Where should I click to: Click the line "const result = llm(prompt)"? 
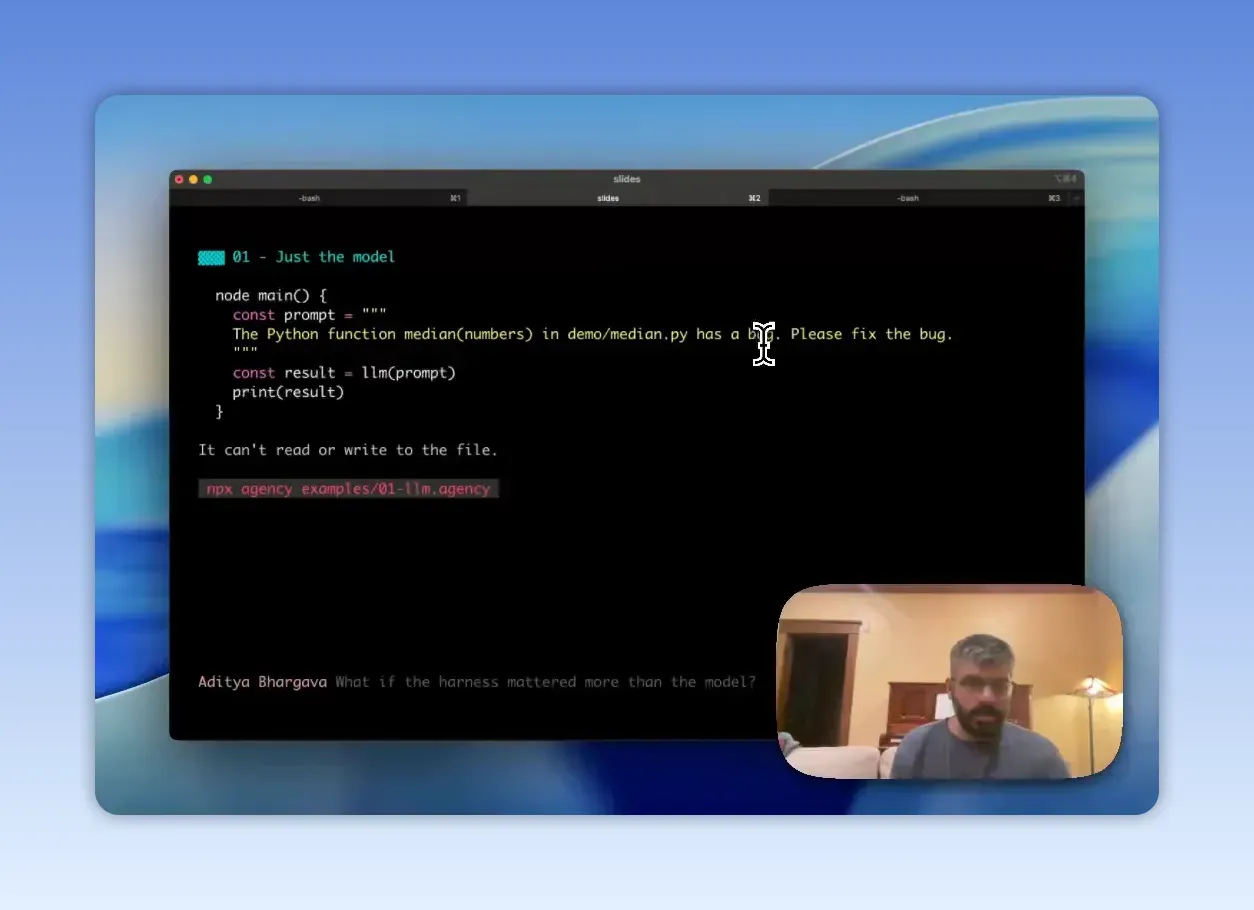point(344,373)
